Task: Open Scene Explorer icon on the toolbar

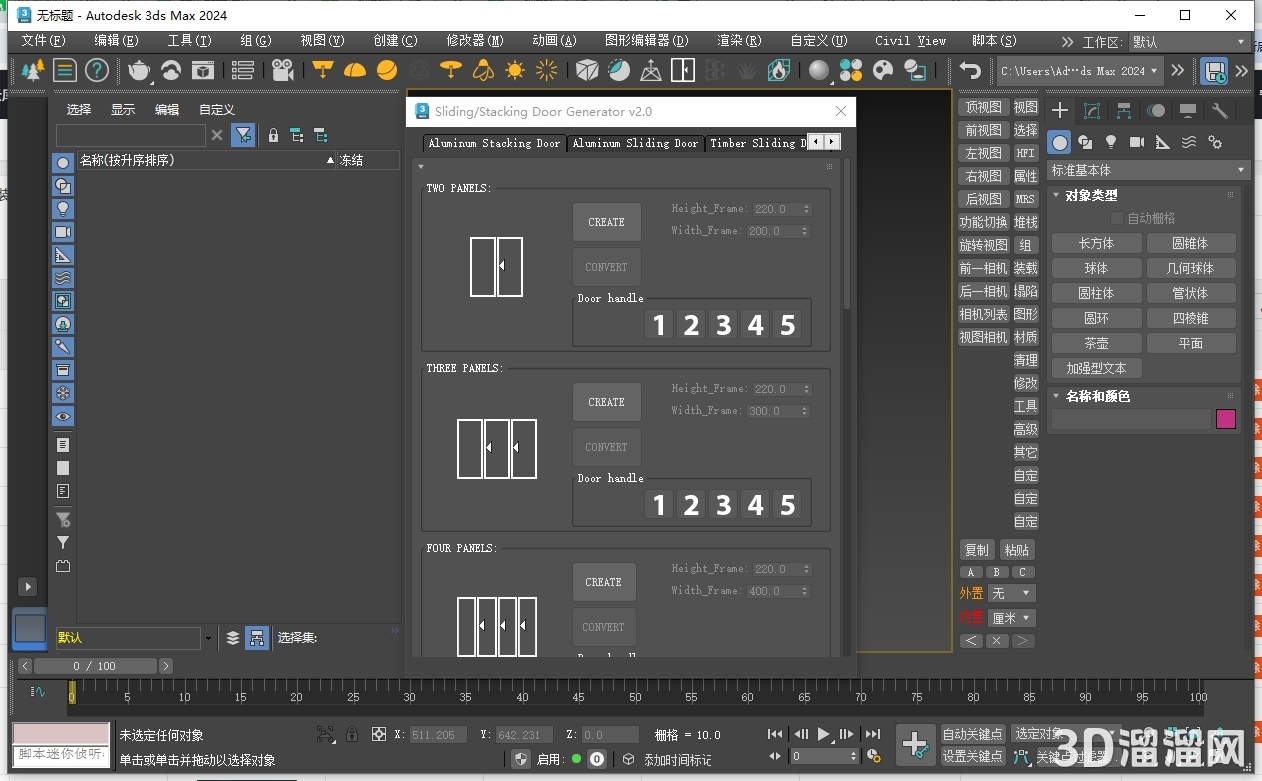Action: pyautogui.click(x=243, y=70)
